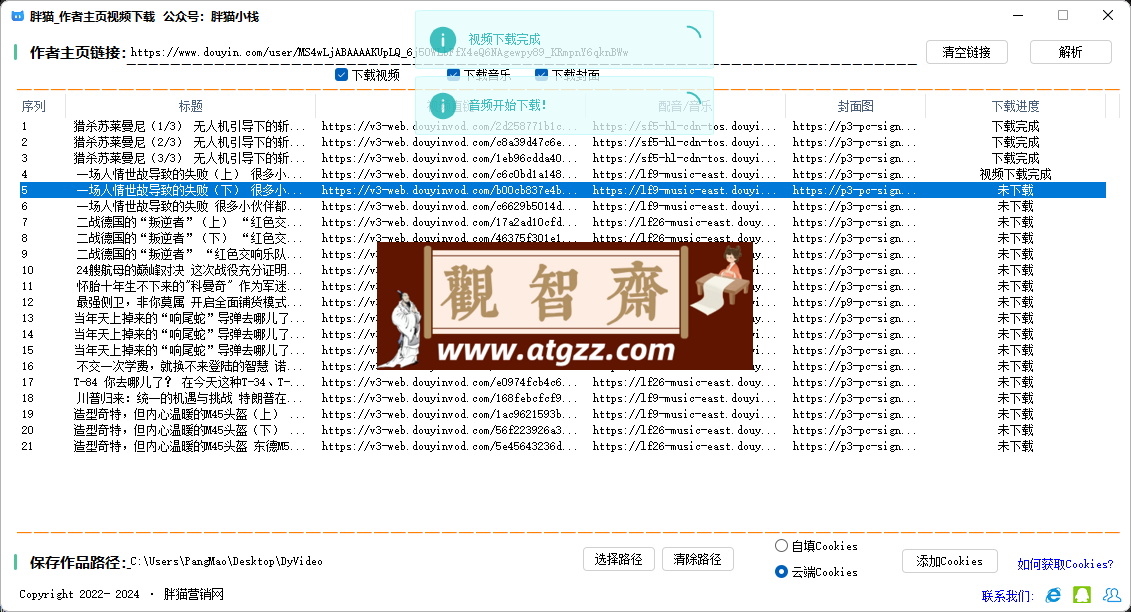Click the blue cat app icon in title bar
Screen dimensions: 1131x612
(17, 16)
